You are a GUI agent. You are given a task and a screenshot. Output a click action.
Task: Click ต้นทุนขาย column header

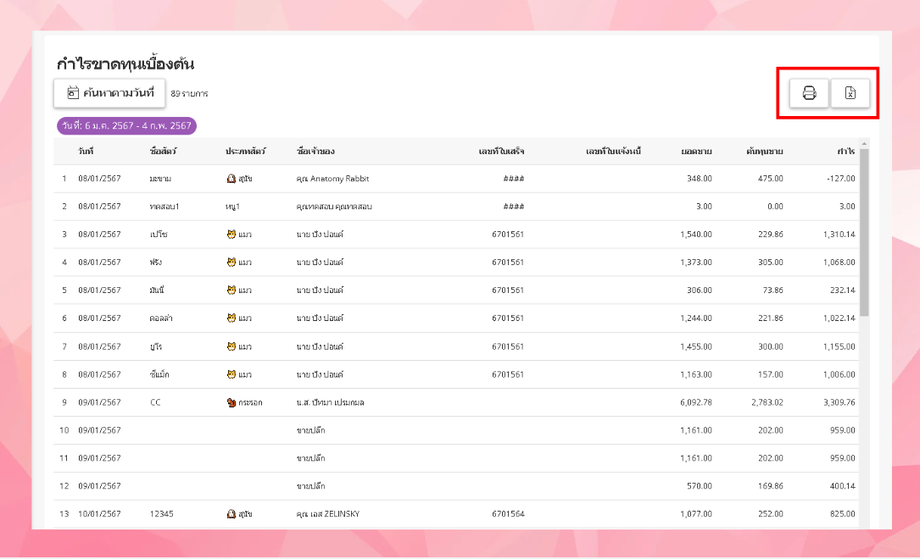pyautogui.click(x=765, y=151)
